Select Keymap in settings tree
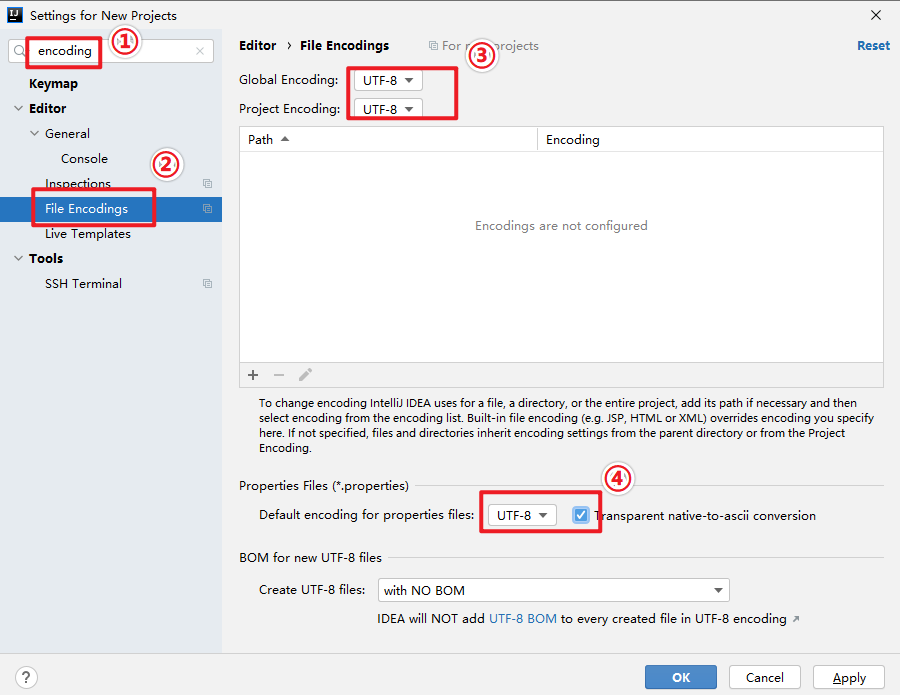Screen dimensions: 900x695 53,84
